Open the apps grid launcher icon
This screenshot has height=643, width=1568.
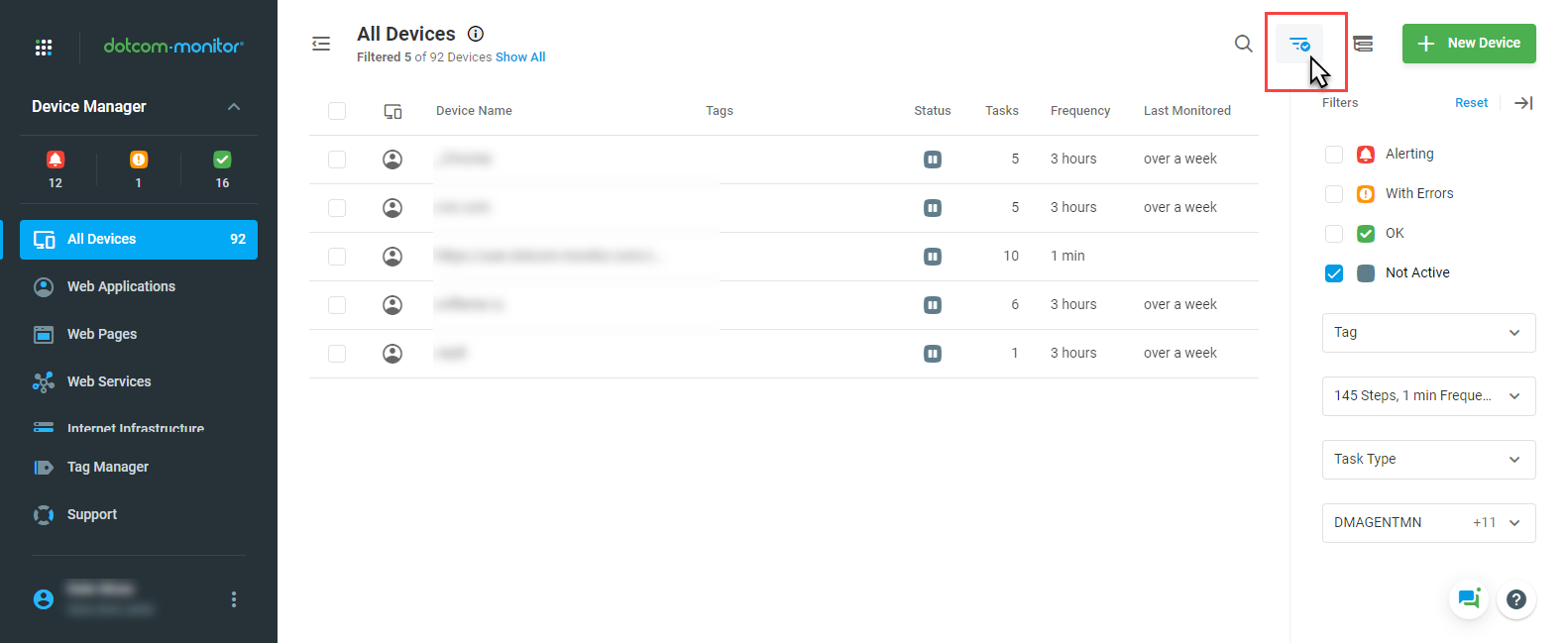44,47
